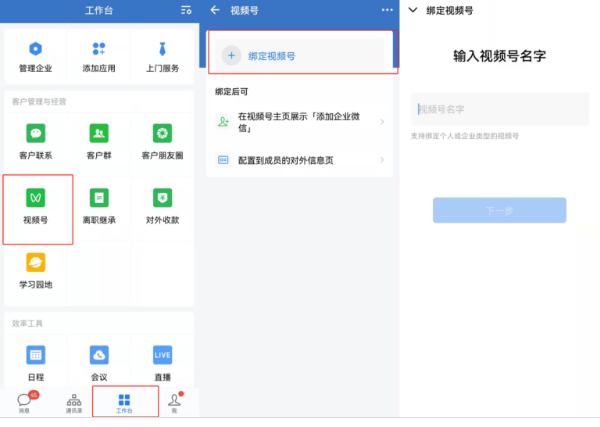Image resolution: width=600 pixels, height=427 pixels.
Task: Click the 绑定视频号 (Bind Channel) button
Action: coord(302,57)
